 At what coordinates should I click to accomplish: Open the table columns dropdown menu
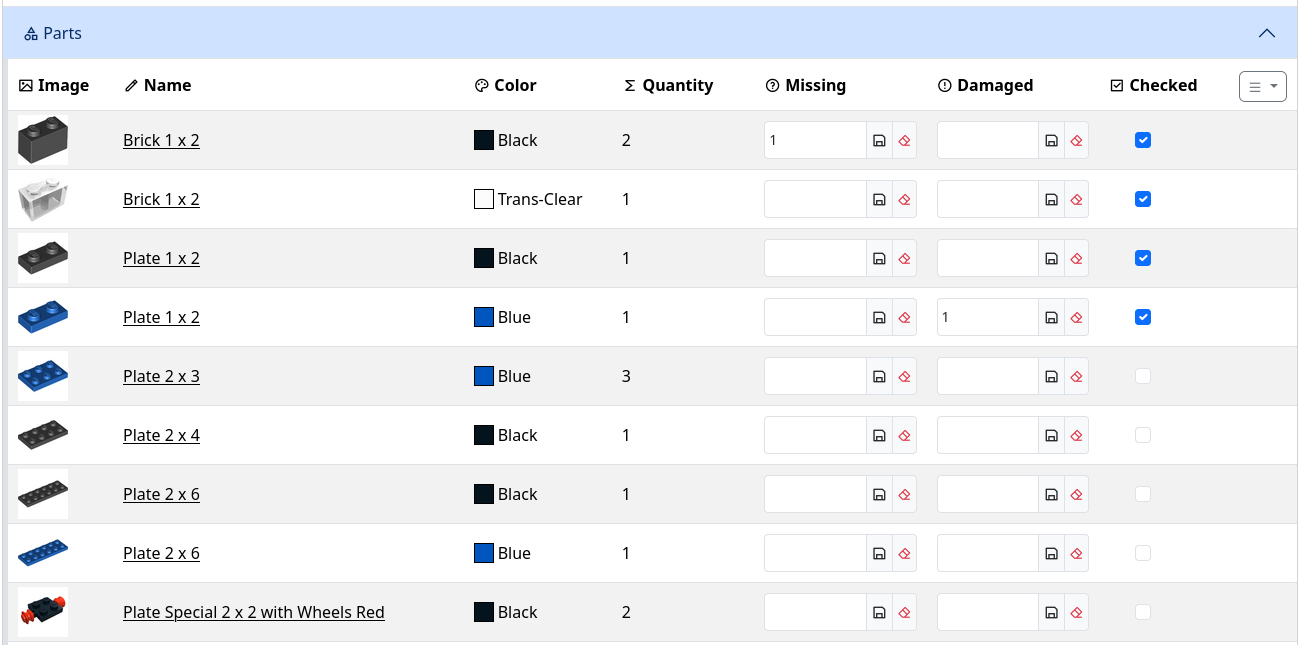point(1262,87)
